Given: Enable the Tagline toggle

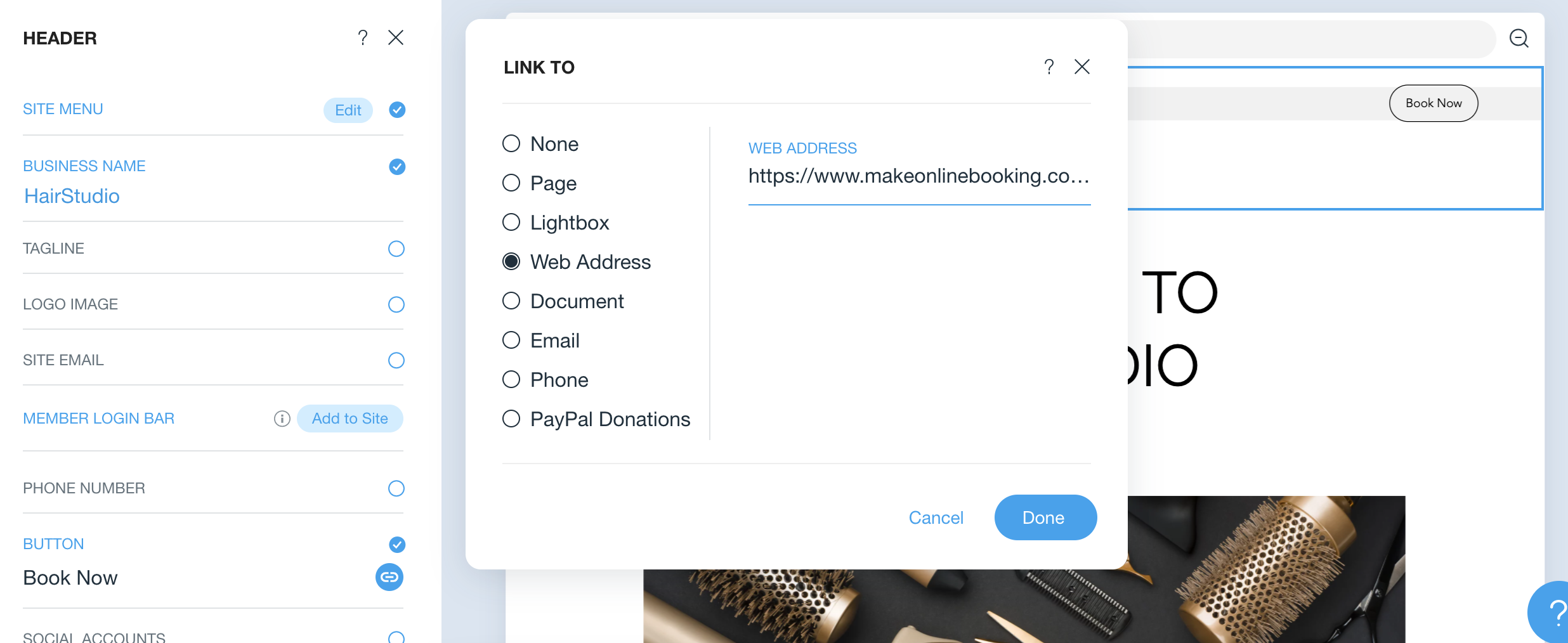Looking at the screenshot, I should pyautogui.click(x=396, y=249).
